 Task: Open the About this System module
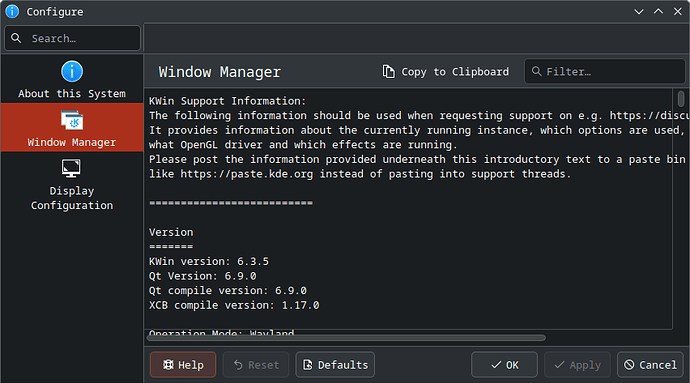(72, 79)
